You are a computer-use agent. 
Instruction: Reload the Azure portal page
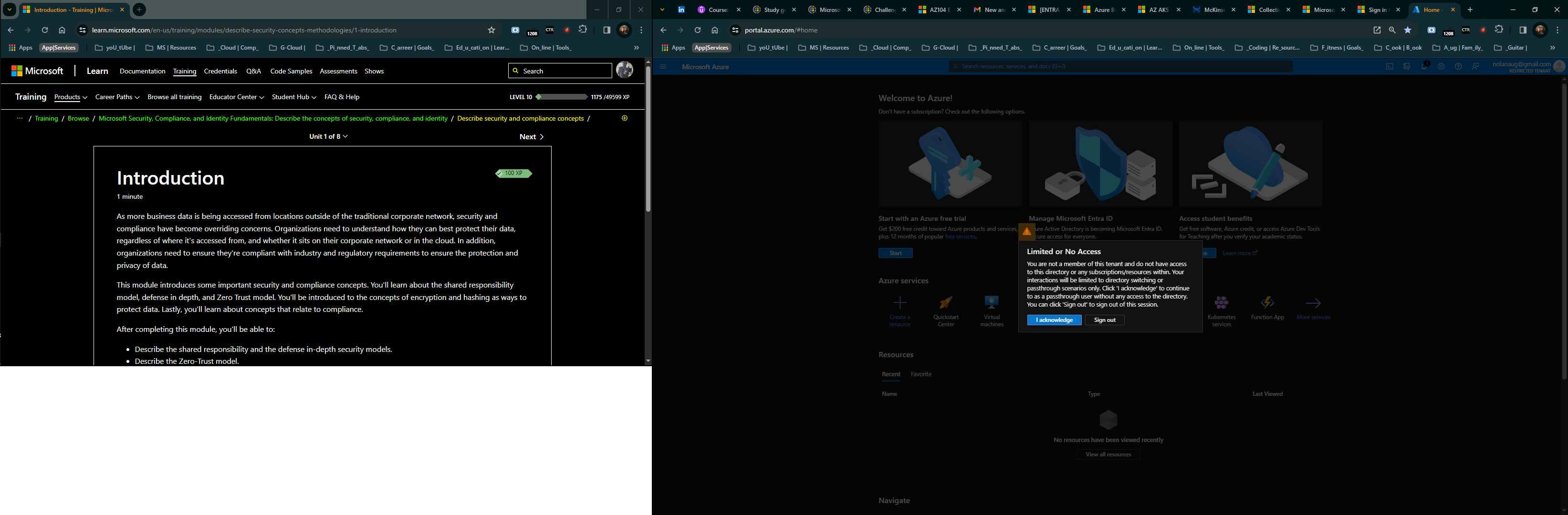698,30
